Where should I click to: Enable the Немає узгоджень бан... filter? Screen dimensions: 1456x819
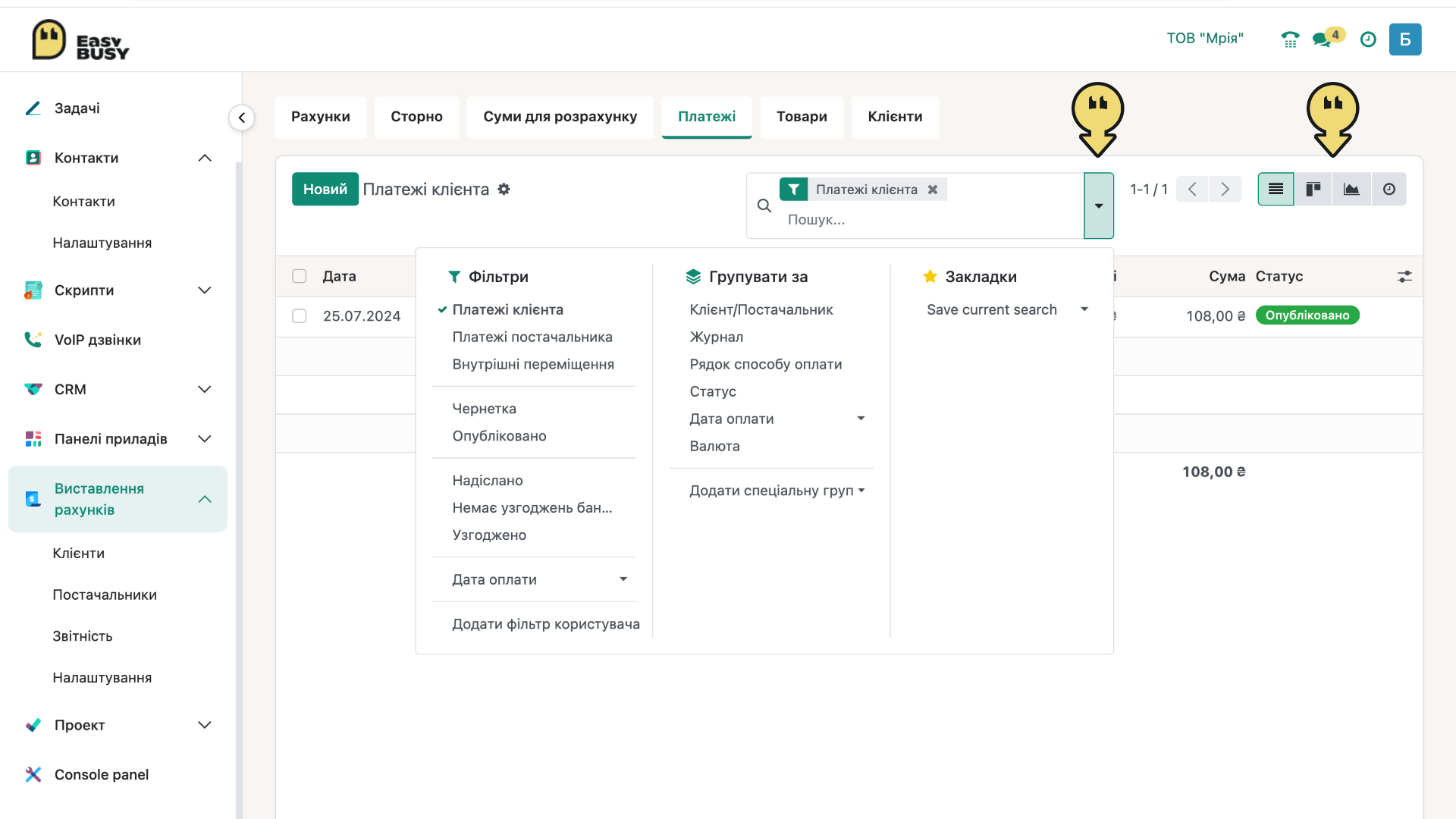(532, 508)
